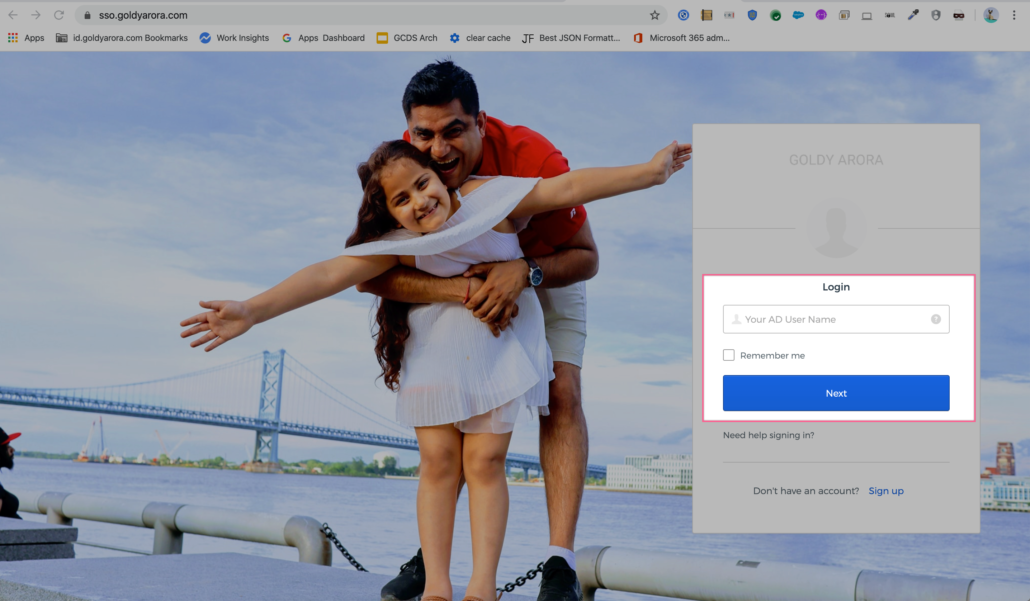Open the masked face extension
The width and height of the screenshot is (1030, 601).
958,15
